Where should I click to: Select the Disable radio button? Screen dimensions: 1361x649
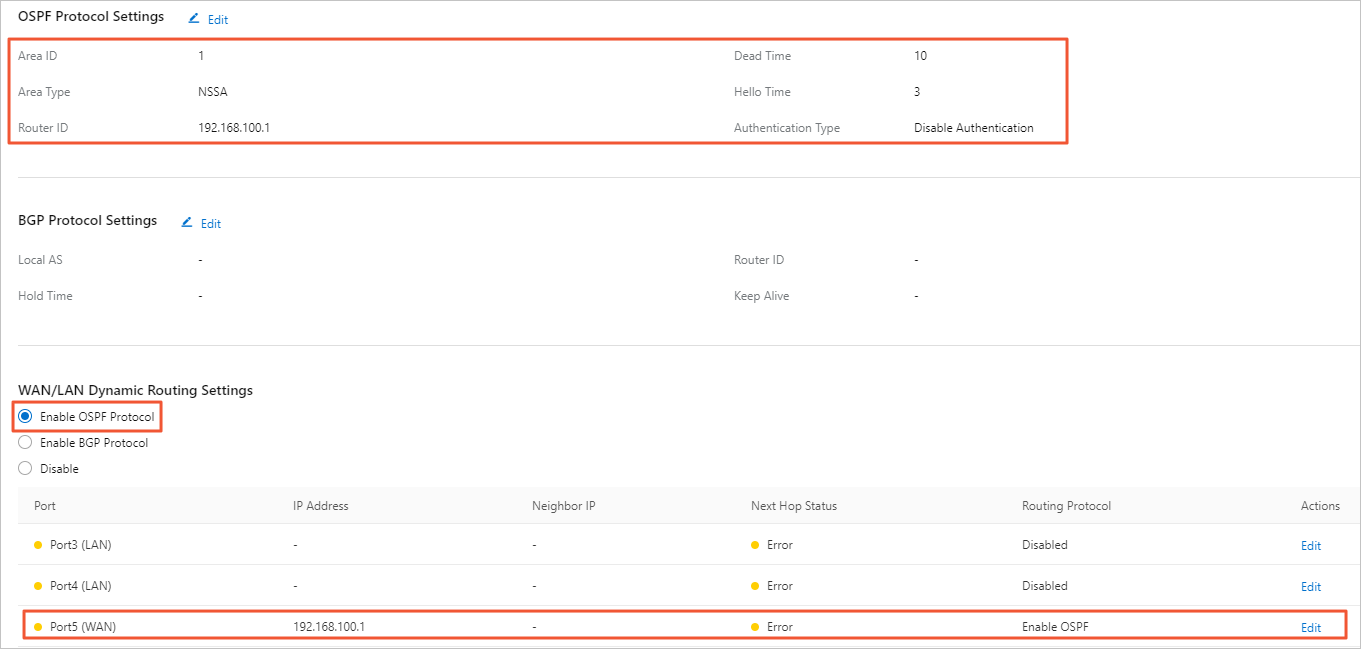pyautogui.click(x=25, y=468)
